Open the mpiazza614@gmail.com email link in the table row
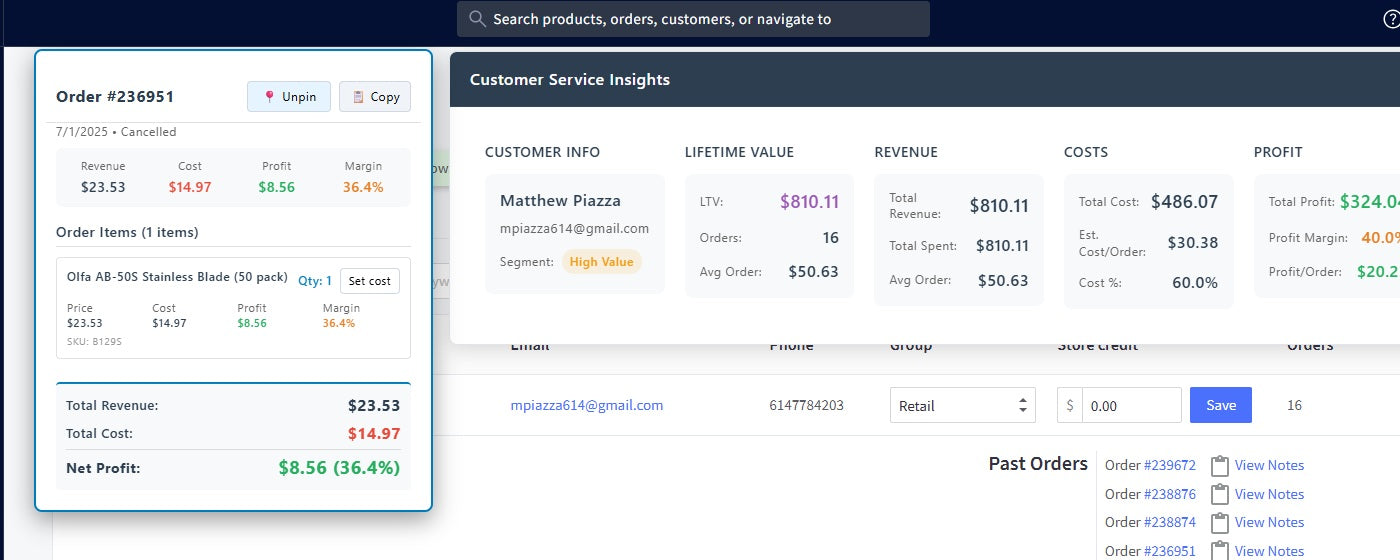This screenshot has width=1400, height=560. [586, 405]
